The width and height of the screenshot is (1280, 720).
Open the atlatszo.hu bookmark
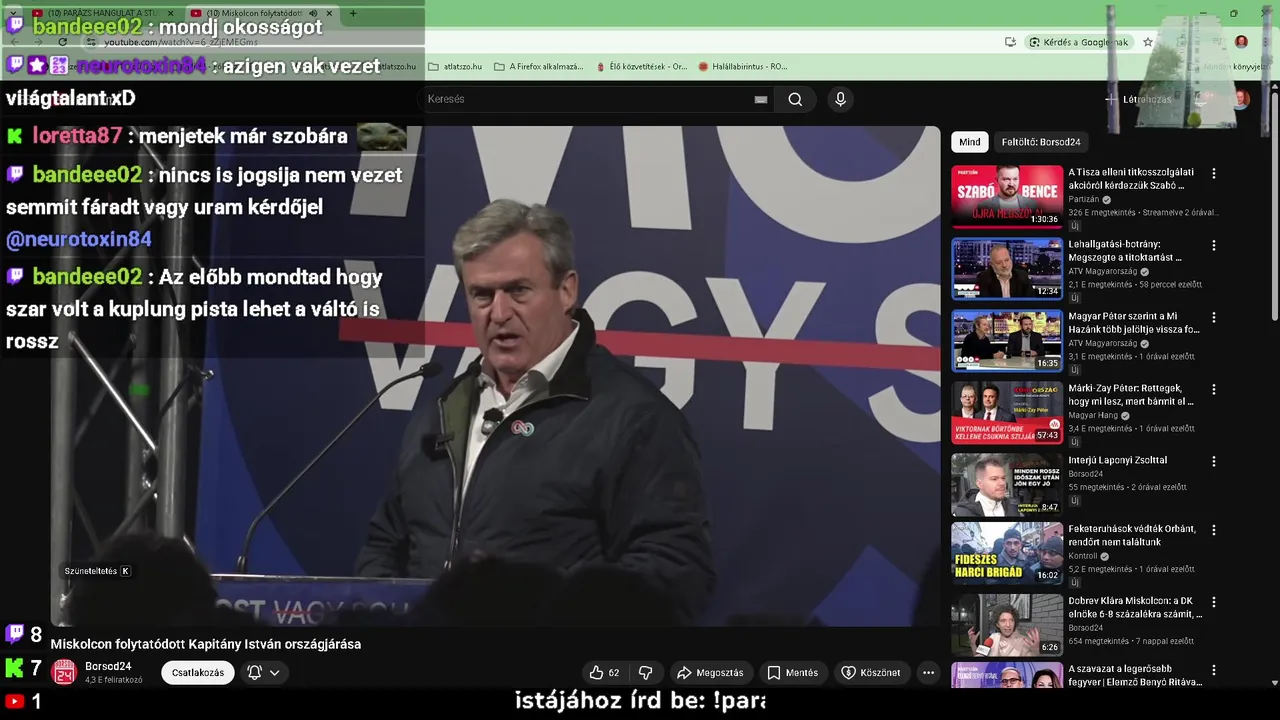[456, 67]
